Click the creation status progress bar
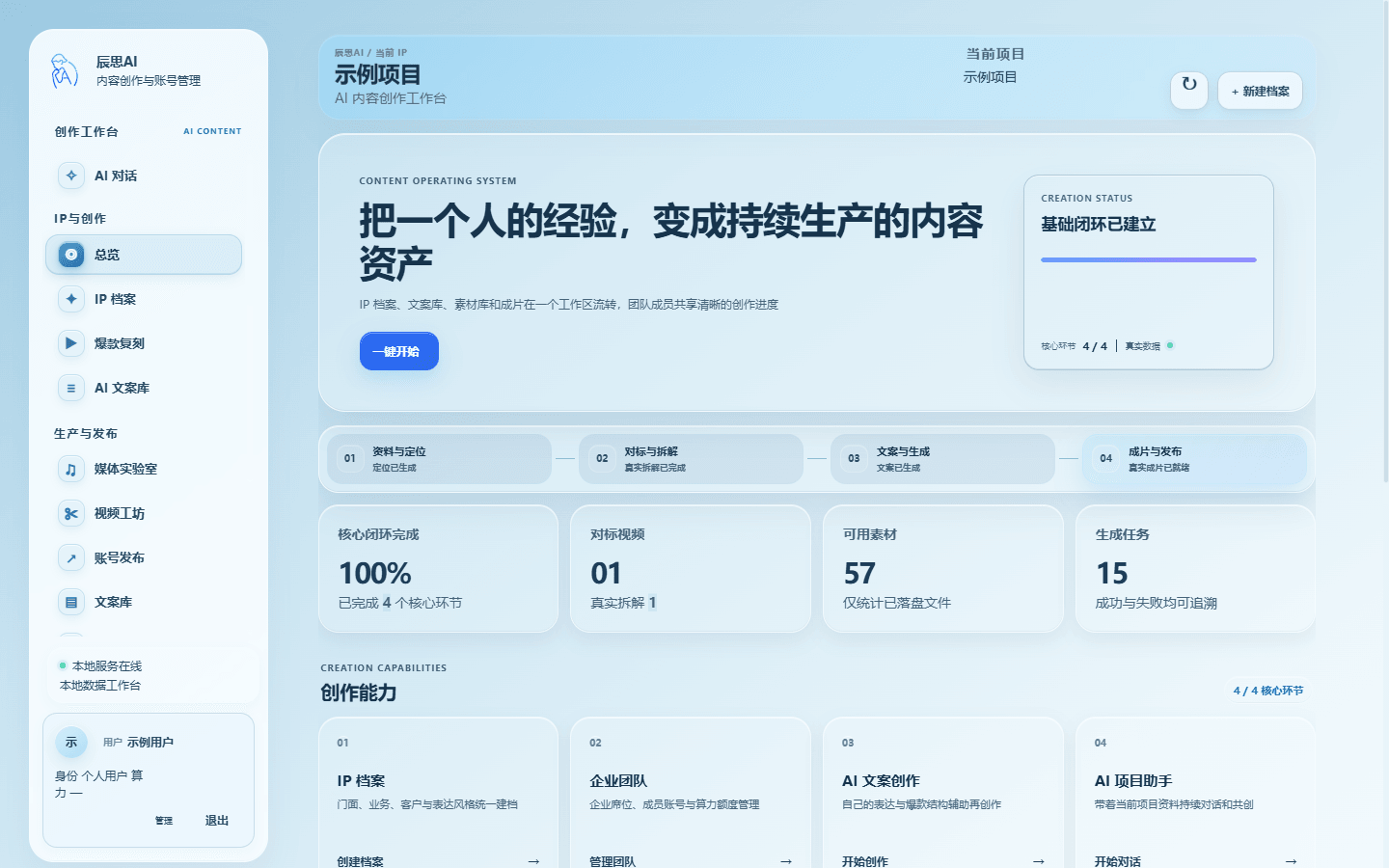 [x=1149, y=259]
